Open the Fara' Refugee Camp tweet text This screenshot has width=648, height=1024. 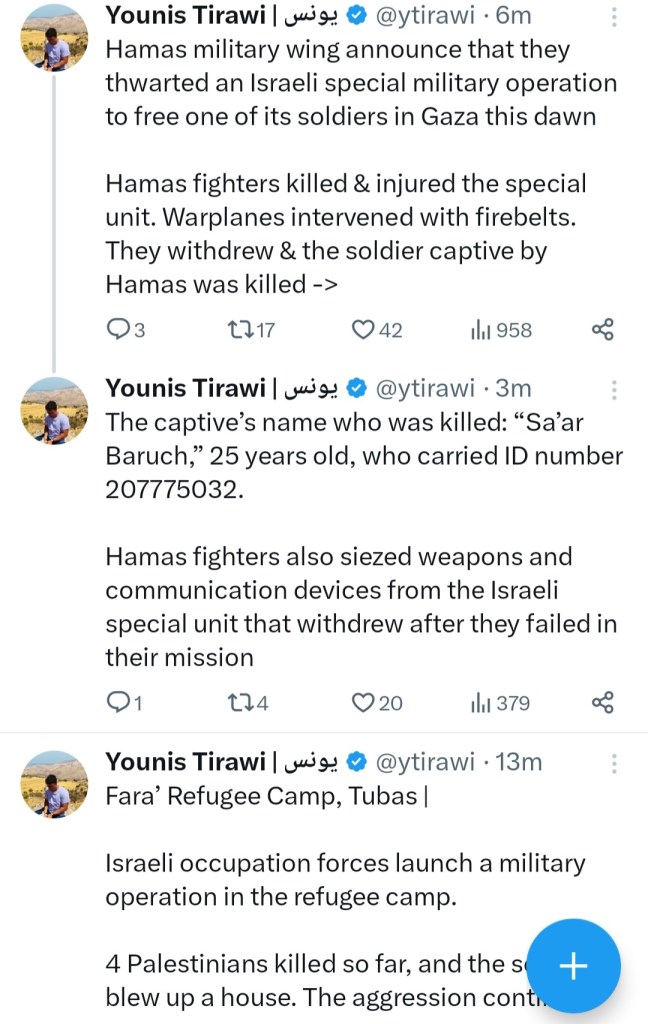coord(300,880)
